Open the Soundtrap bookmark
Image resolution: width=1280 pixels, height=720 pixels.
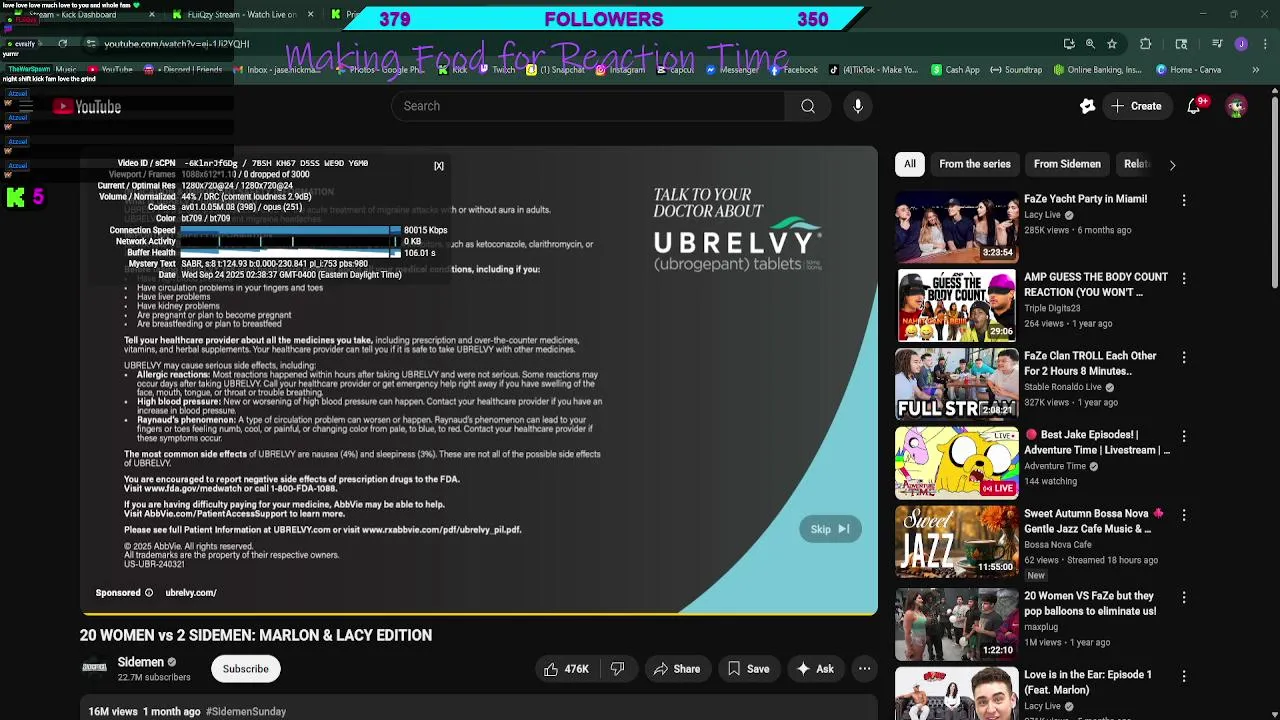[x=1016, y=70]
